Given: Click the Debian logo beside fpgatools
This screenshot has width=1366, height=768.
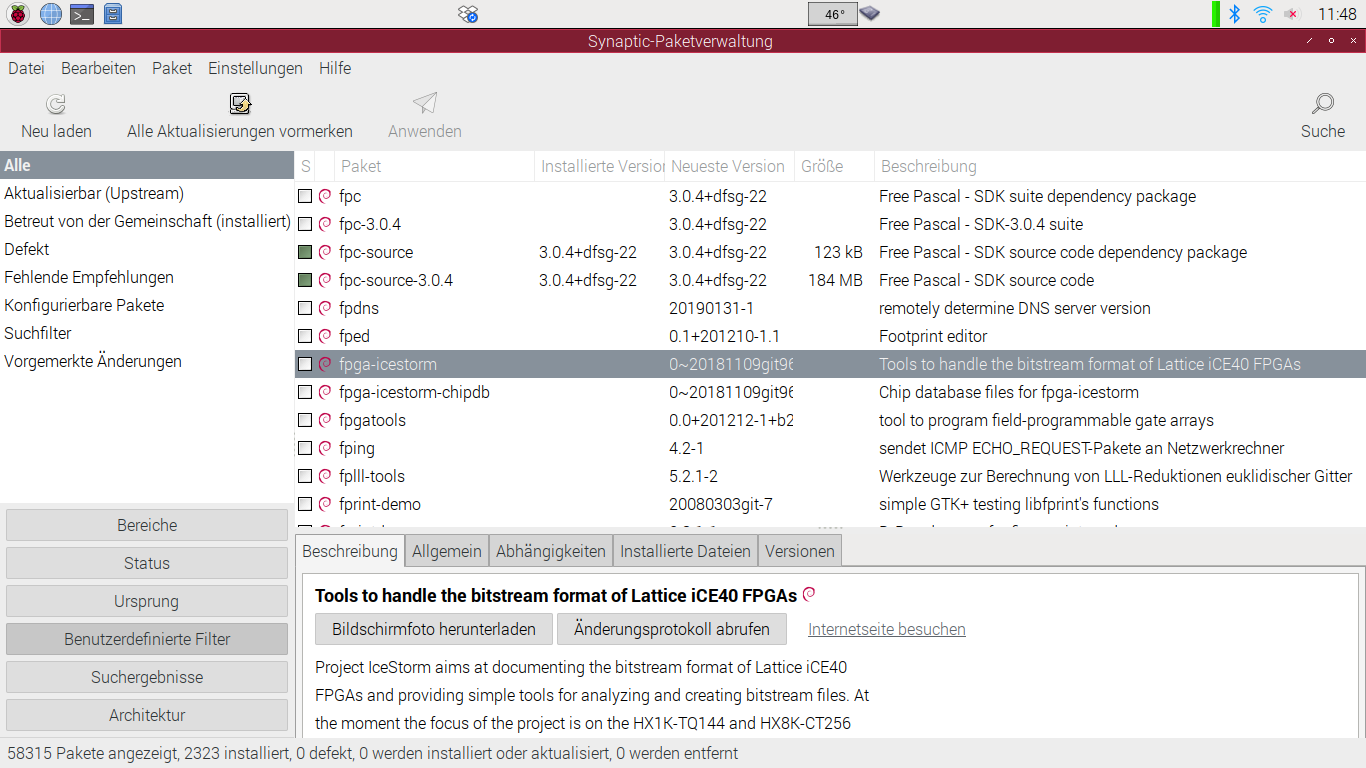Looking at the screenshot, I should [325, 420].
